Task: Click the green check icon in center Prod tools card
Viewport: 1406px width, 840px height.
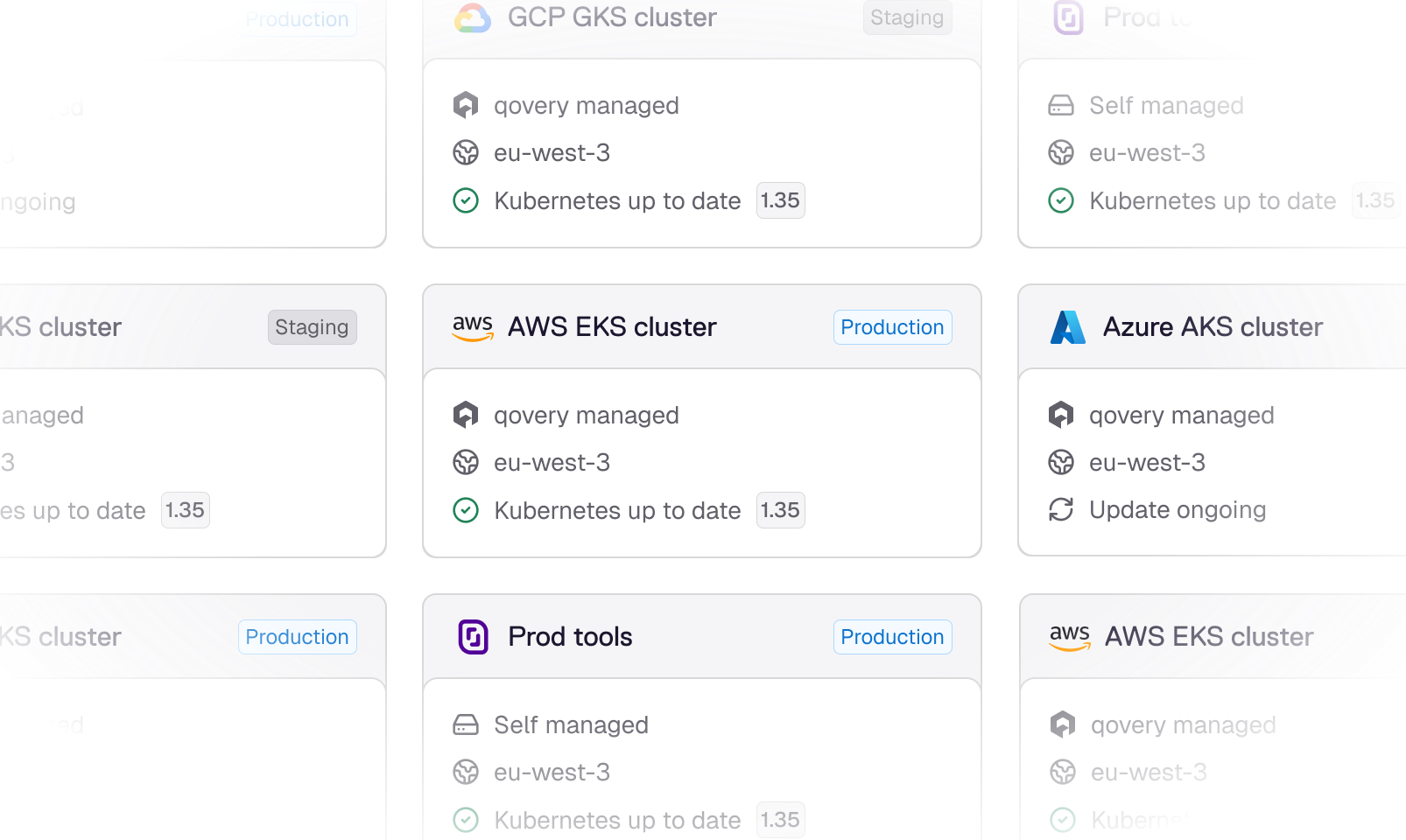Action: tap(466, 820)
